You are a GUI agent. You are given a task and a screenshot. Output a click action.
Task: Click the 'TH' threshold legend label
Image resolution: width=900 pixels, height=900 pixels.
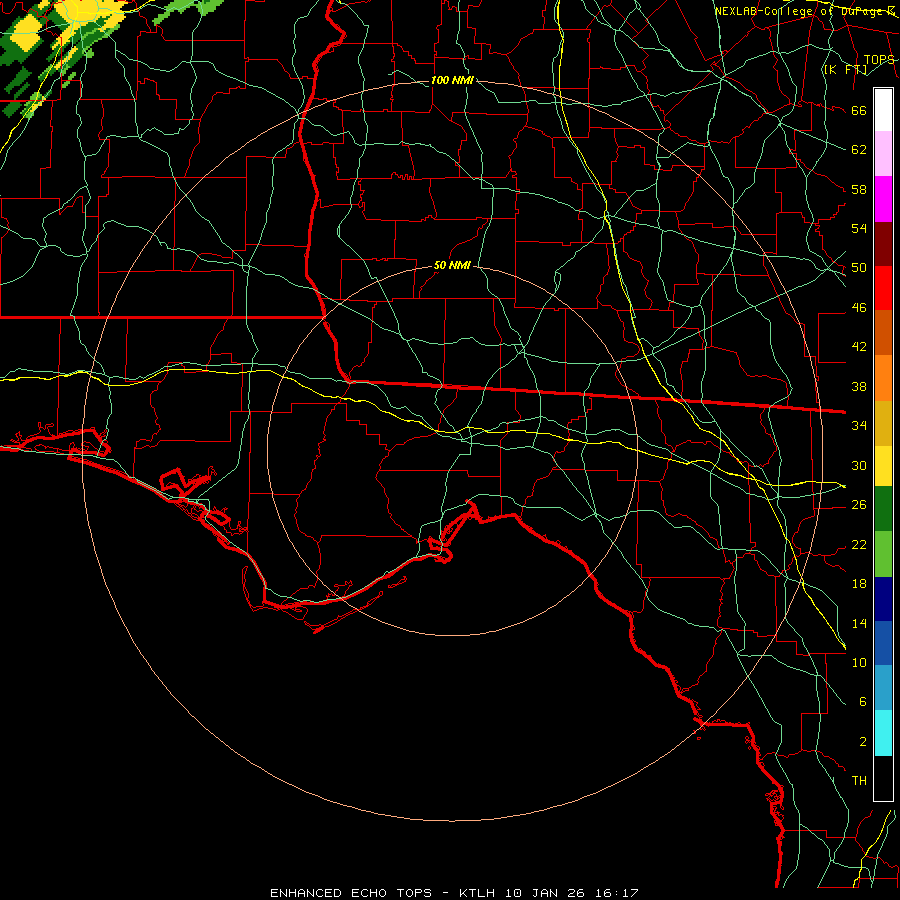[x=859, y=781]
